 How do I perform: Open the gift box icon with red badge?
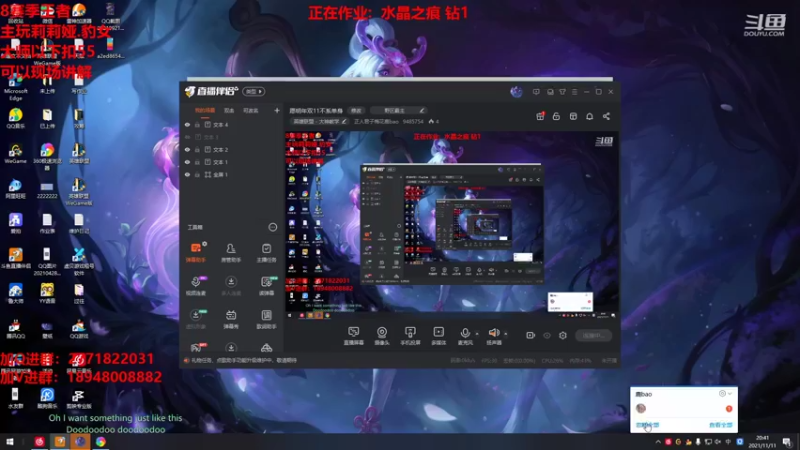[540, 116]
